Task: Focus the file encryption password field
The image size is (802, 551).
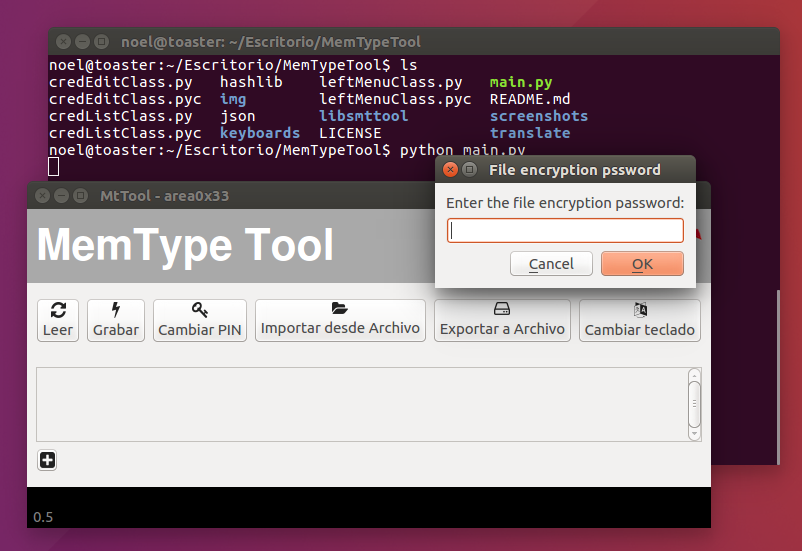Action: (565, 230)
